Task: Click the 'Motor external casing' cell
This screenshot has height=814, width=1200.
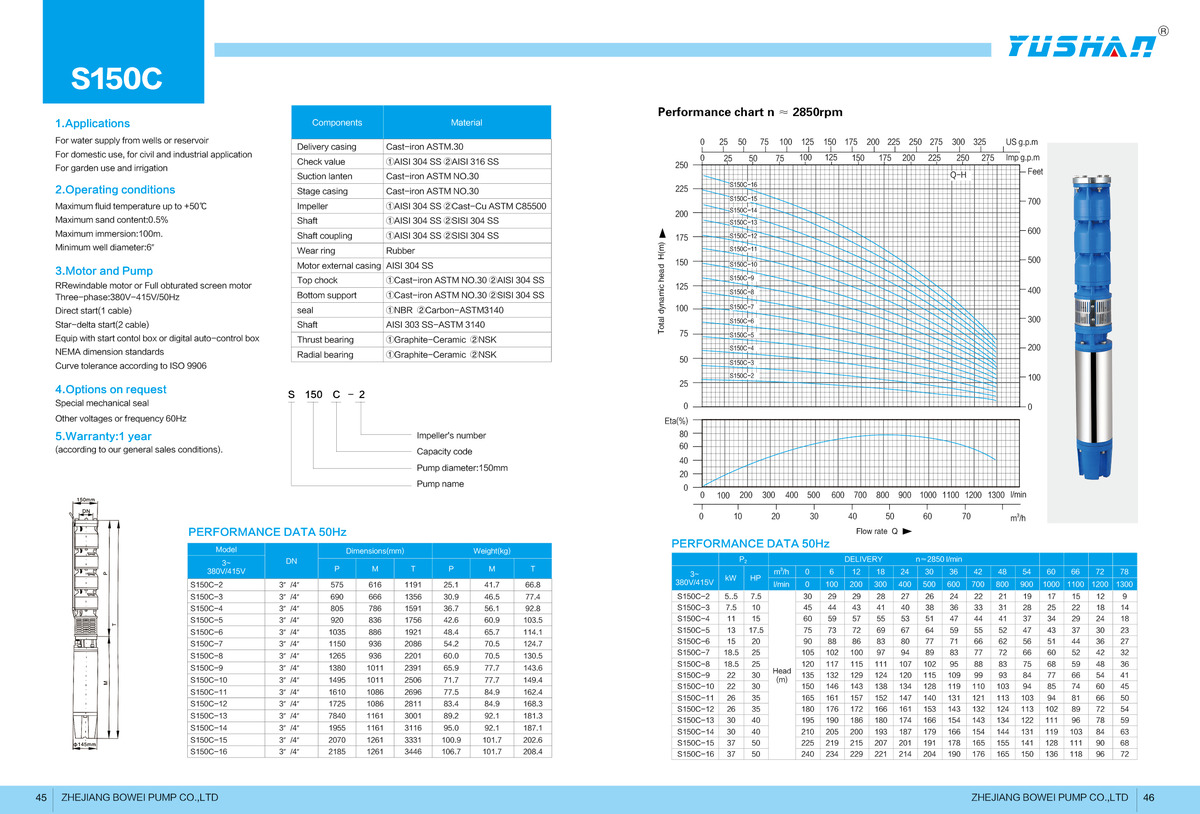Action: (337, 265)
